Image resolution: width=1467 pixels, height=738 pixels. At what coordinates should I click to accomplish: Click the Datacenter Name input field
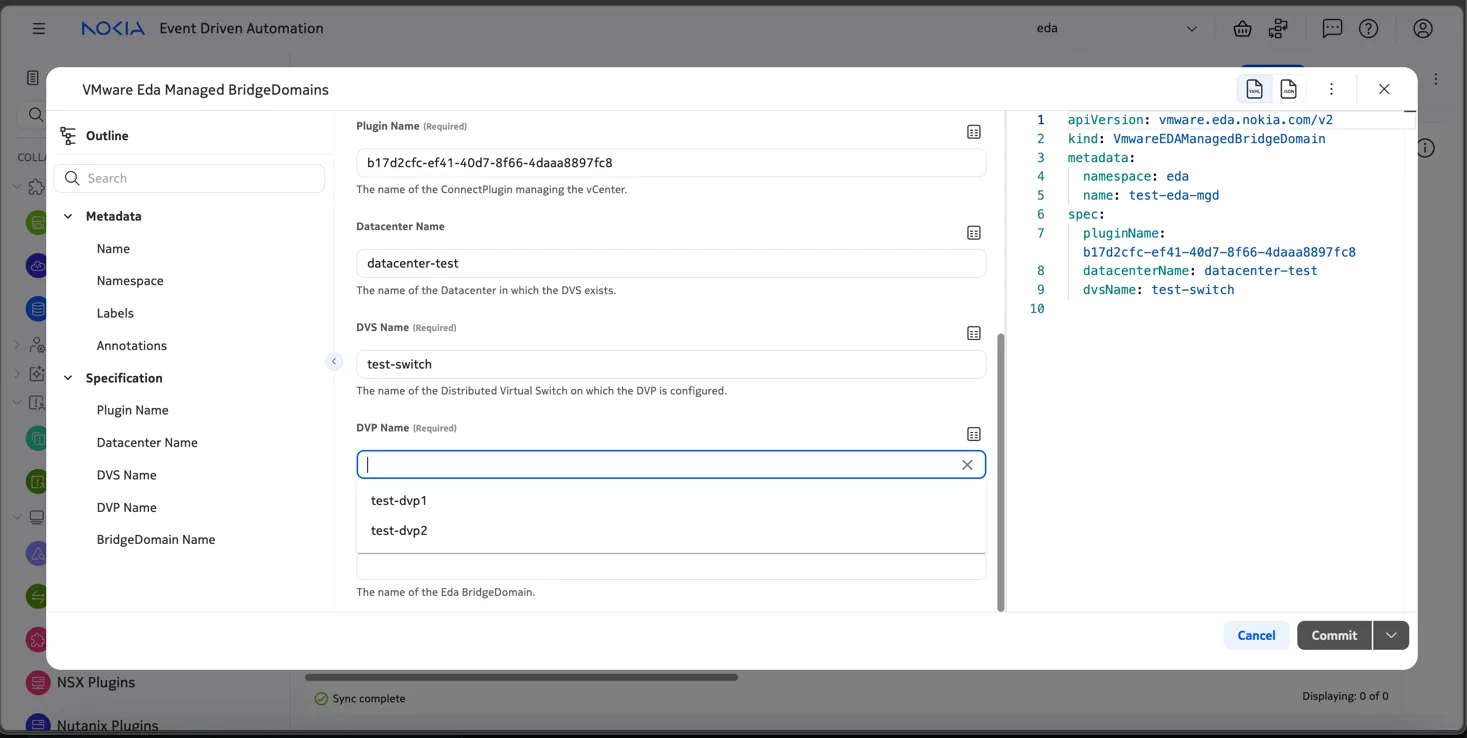point(671,263)
